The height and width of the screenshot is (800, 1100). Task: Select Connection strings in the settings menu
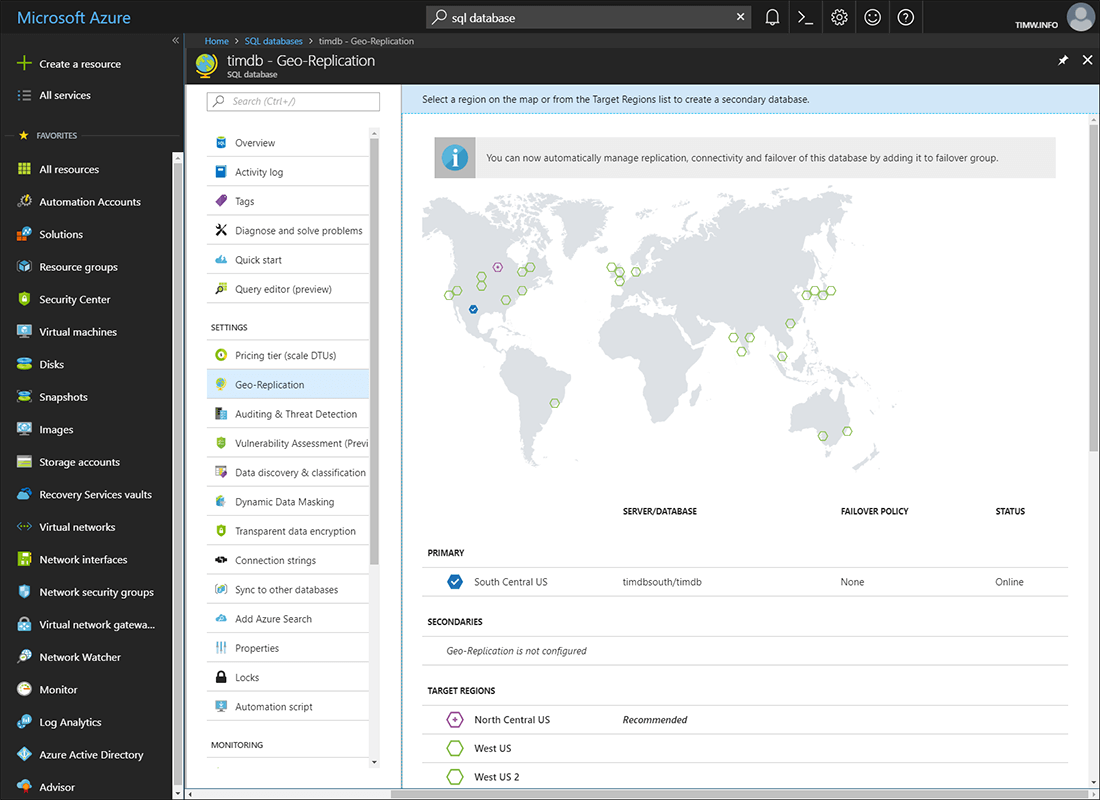tap(275, 561)
